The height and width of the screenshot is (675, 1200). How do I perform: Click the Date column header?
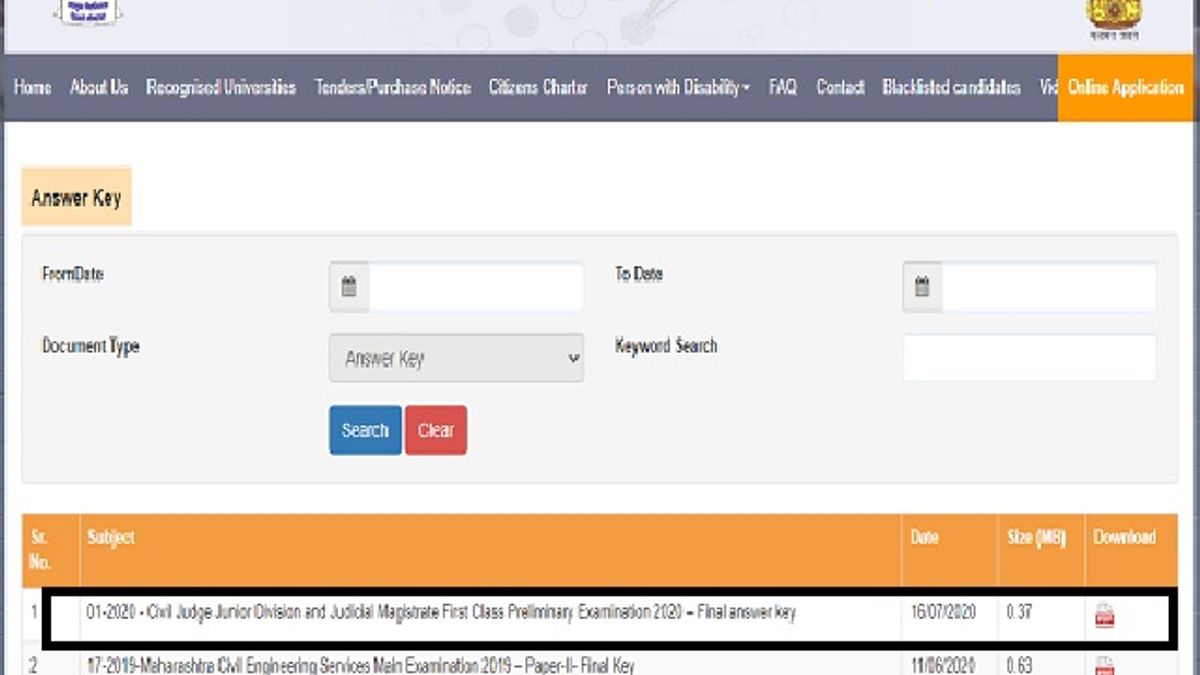(925, 537)
